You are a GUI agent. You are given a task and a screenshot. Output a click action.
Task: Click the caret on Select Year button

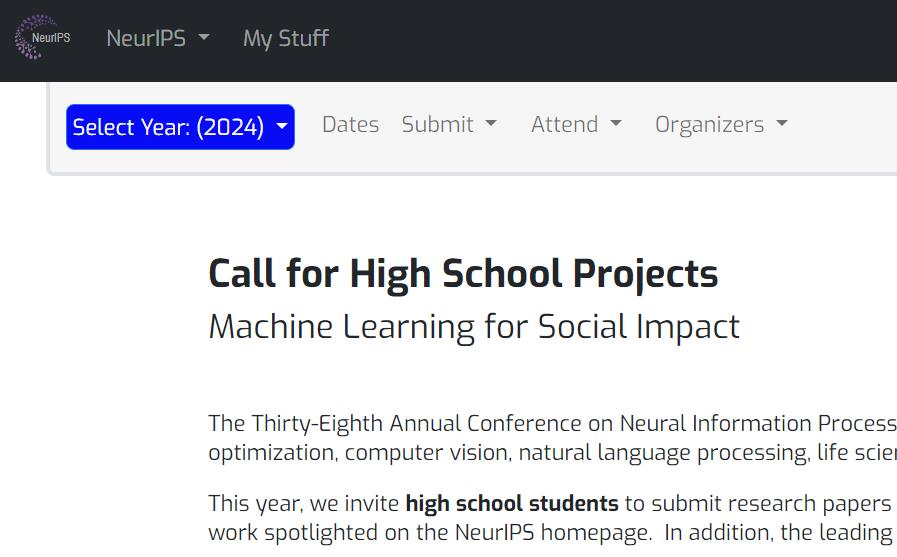pyautogui.click(x=282, y=127)
